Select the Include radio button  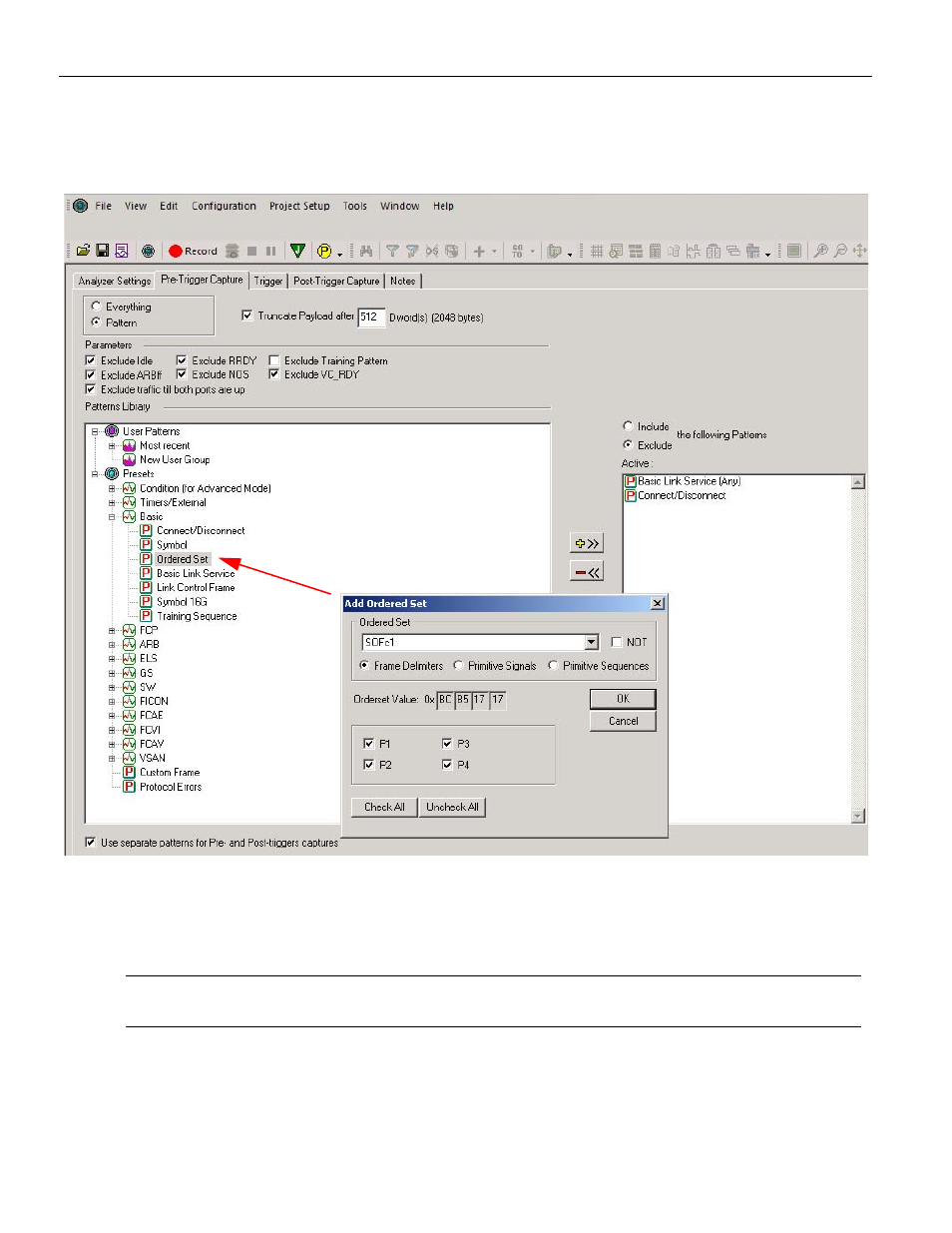click(x=628, y=426)
